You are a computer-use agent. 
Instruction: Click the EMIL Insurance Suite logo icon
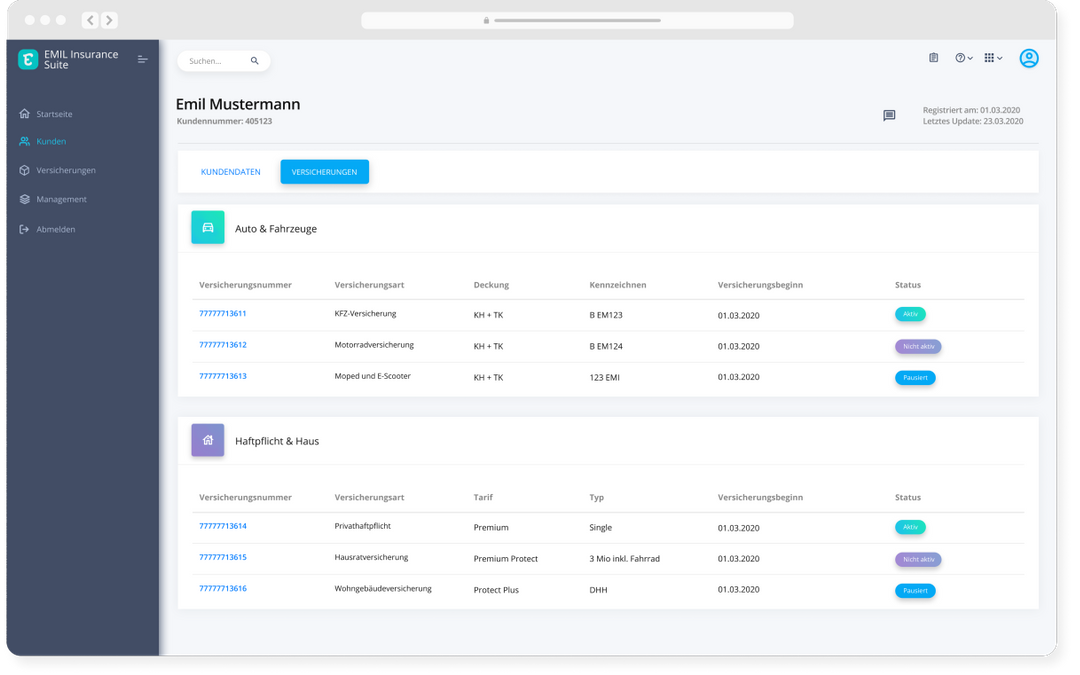pyautogui.click(x=28, y=60)
